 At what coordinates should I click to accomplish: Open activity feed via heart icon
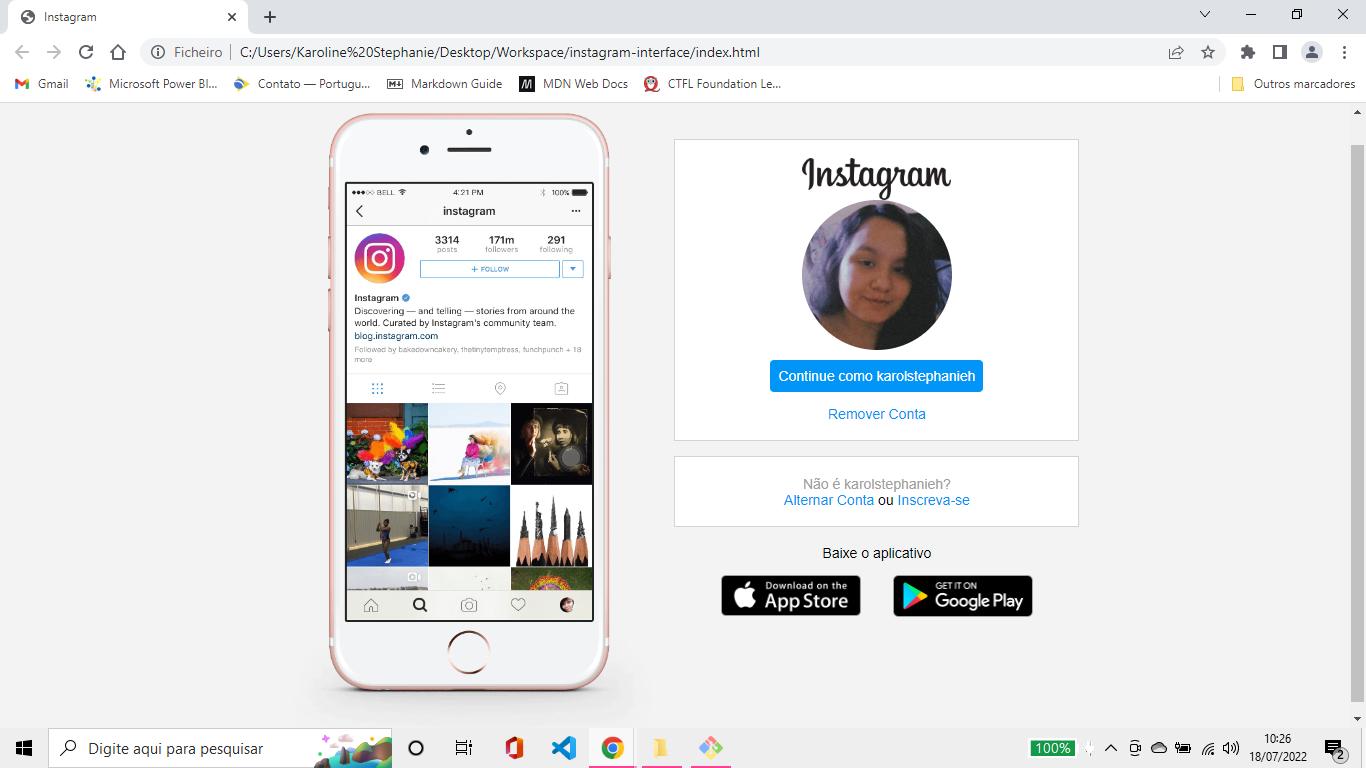pos(518,604)
